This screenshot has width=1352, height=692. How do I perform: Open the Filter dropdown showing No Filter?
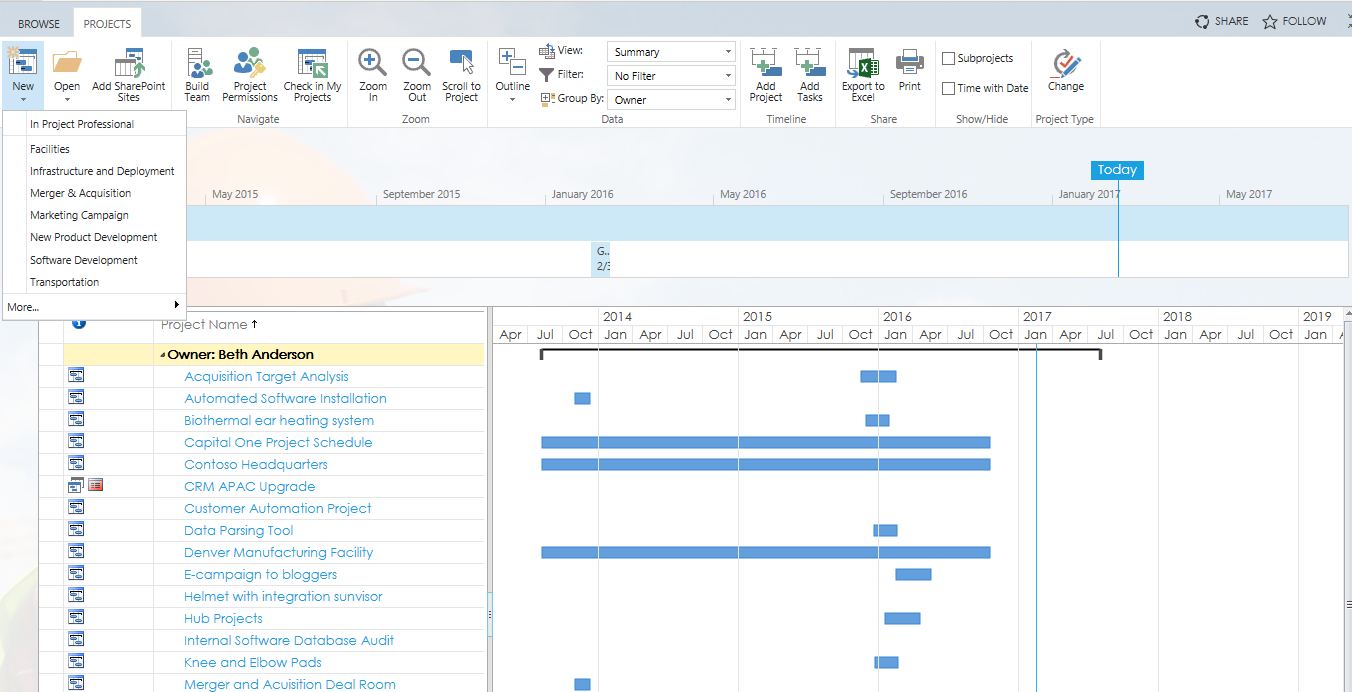pos(671,76)
